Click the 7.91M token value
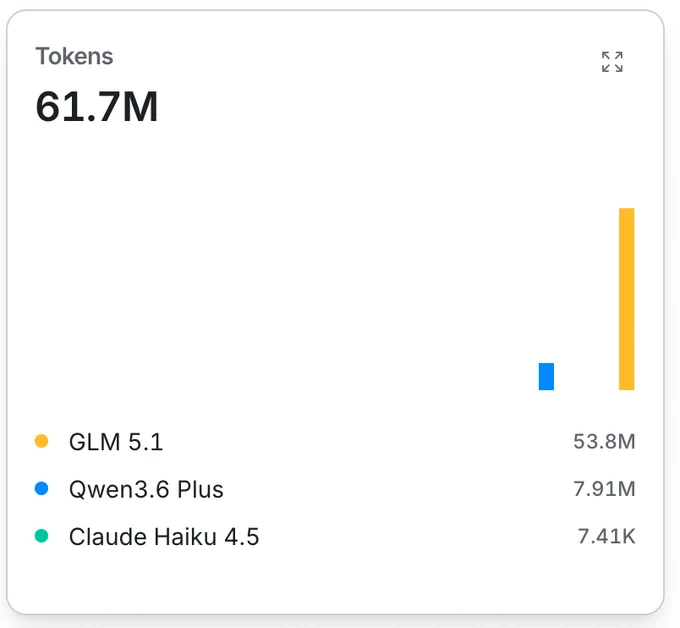The height and width of the screenshot is (628, 680). click(x=604, y=489)
